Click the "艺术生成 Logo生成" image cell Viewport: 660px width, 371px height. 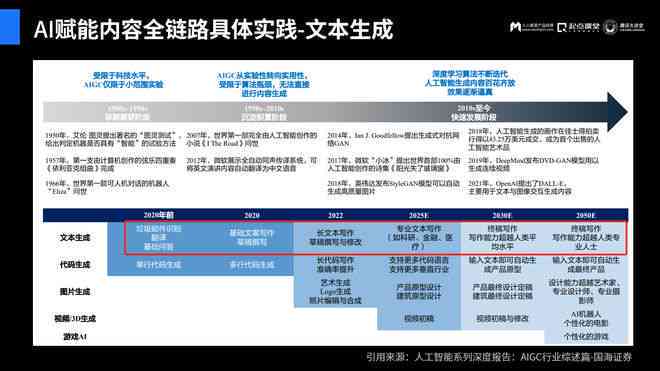tap(335, 291)
